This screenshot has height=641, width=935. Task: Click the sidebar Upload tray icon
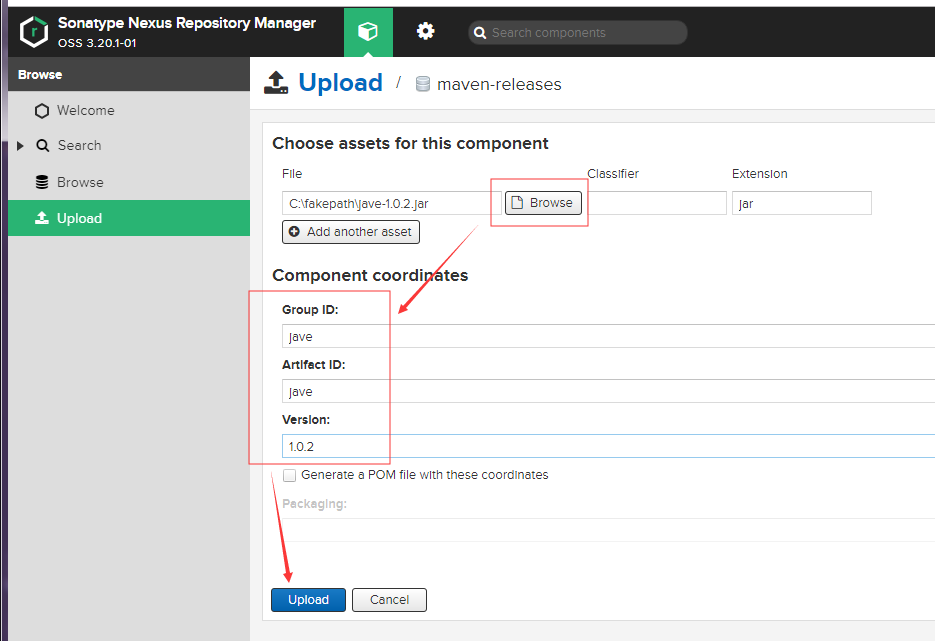(42, 218)
